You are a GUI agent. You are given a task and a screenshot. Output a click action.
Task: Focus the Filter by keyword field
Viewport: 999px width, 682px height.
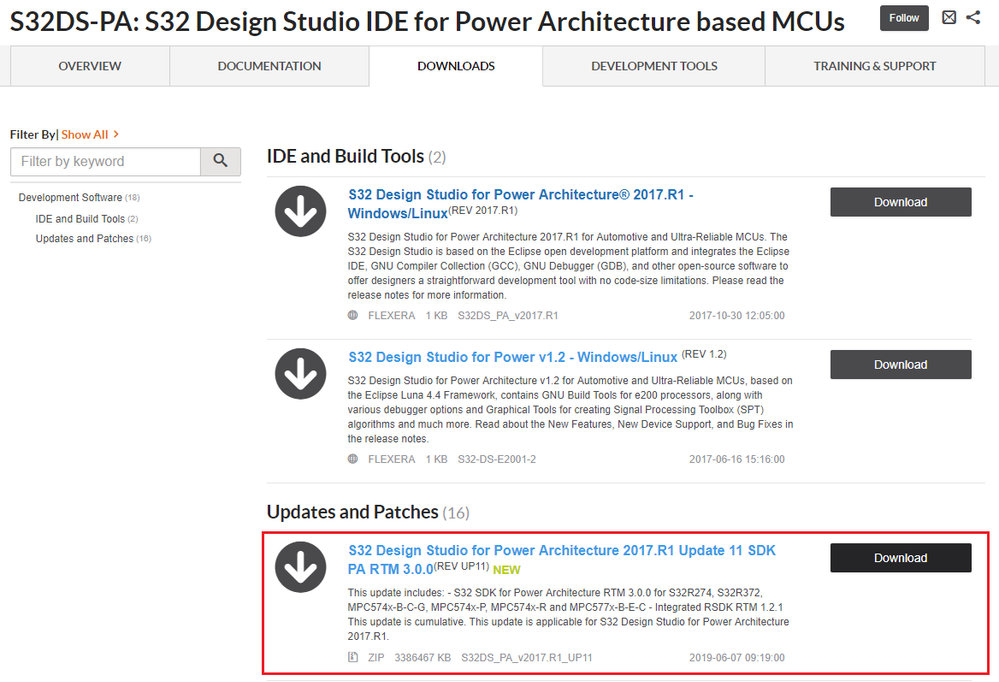tap(105, 161)
